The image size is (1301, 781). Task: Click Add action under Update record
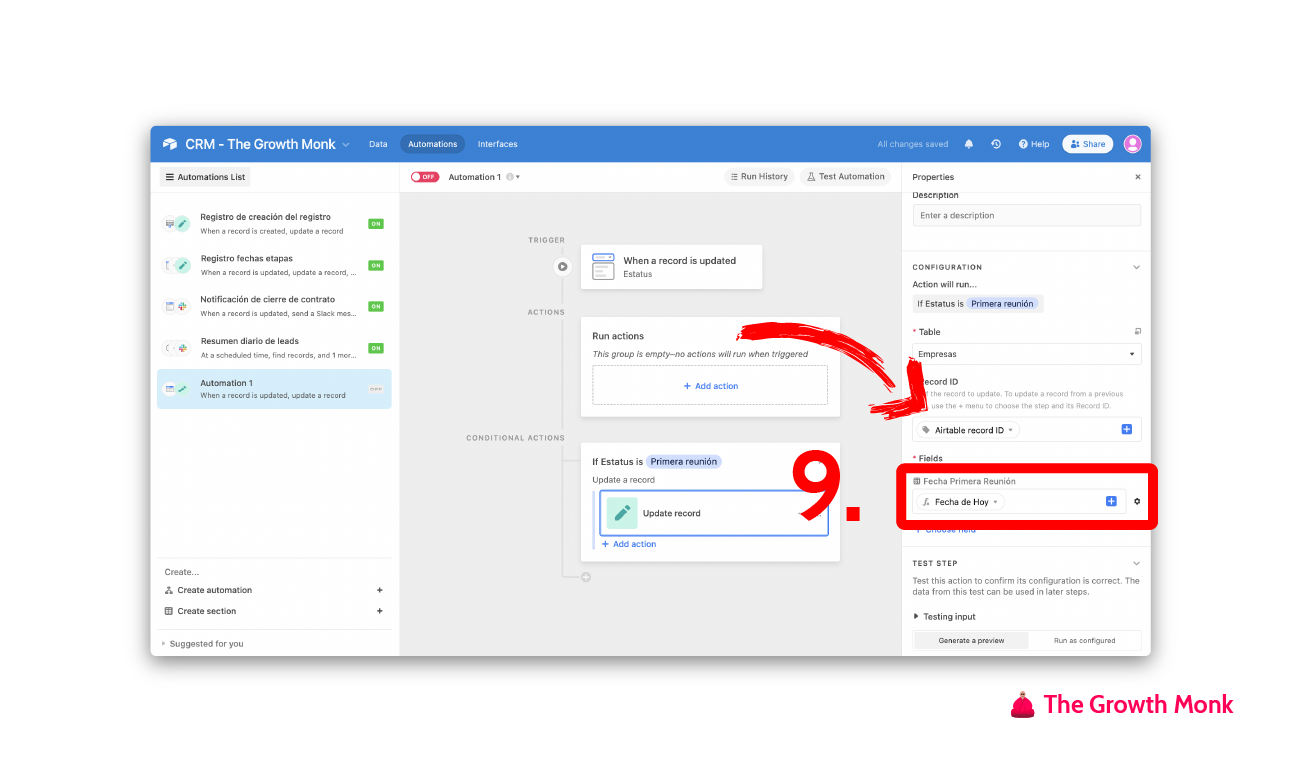(x=629, y=544)
